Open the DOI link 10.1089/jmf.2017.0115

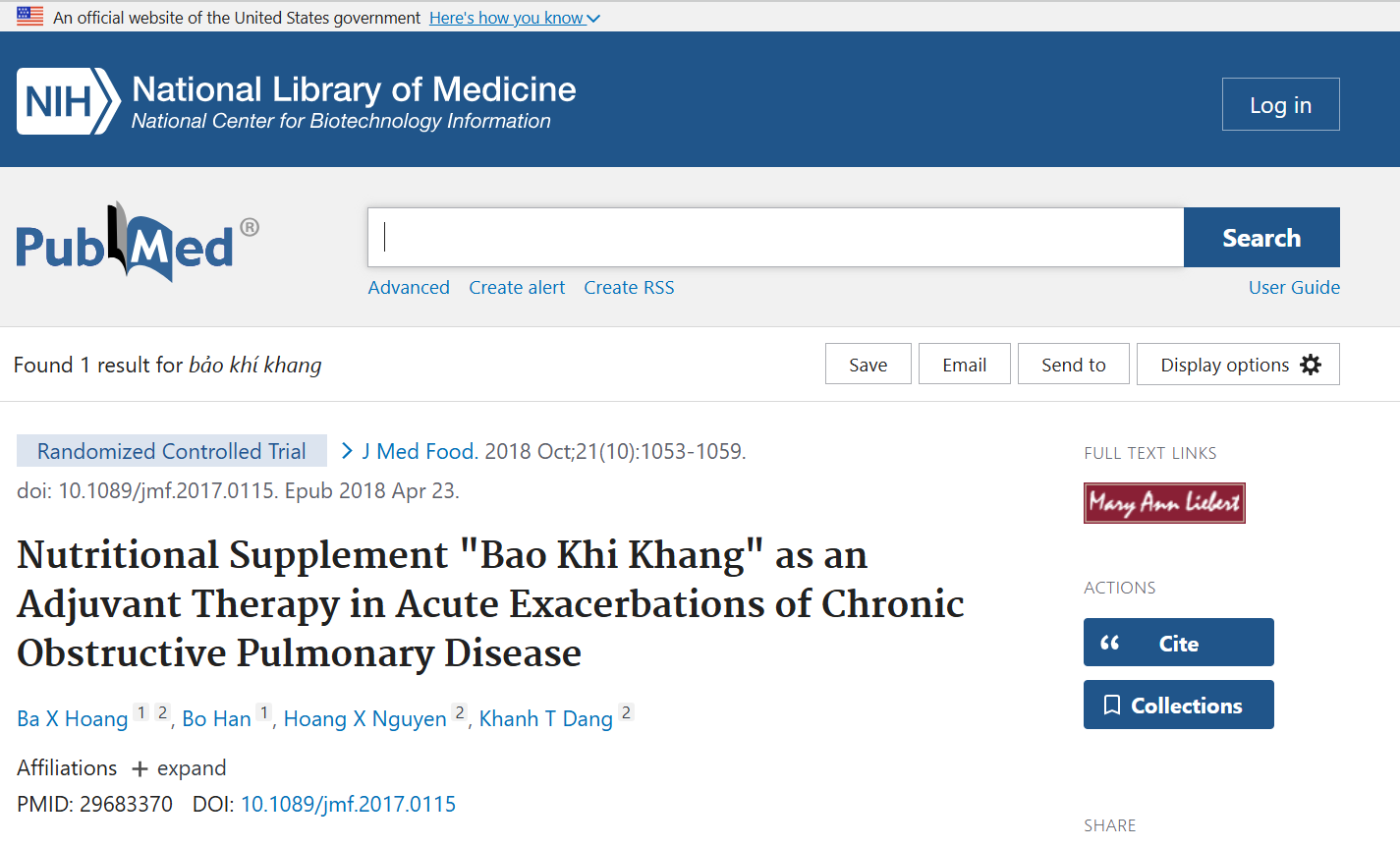point(348,803)
